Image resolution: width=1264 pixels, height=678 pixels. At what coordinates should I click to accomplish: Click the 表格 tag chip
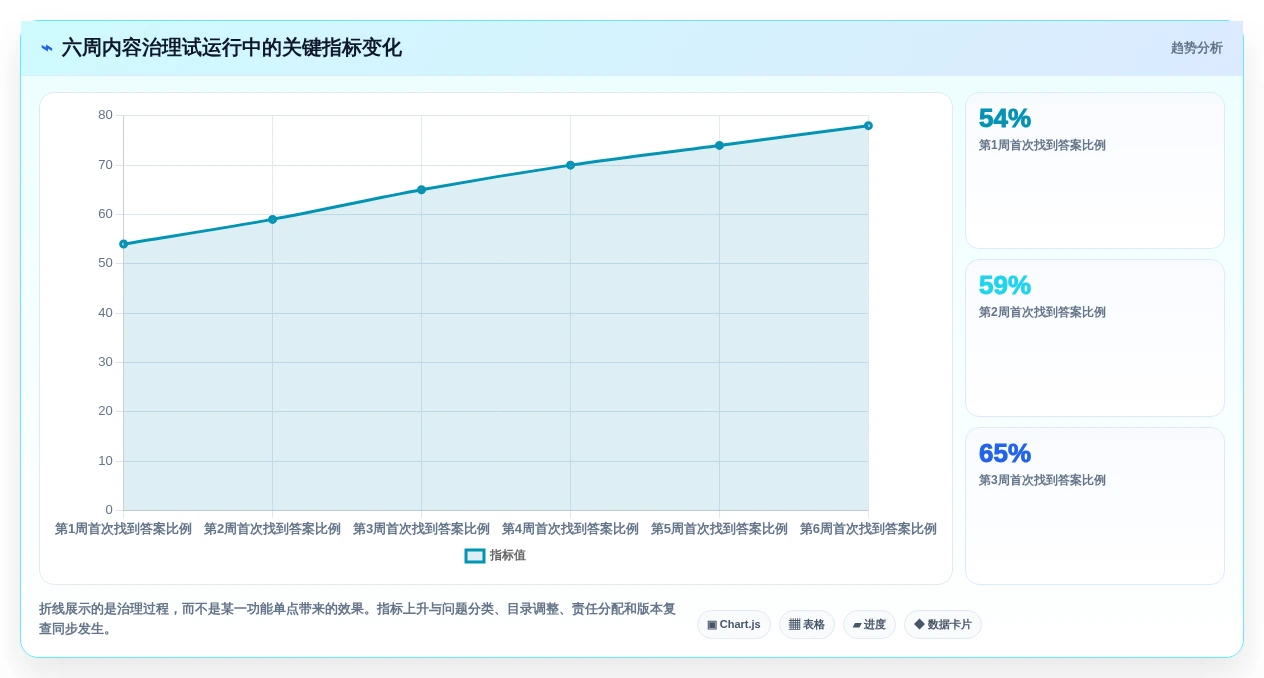click(x=807, y=625)
